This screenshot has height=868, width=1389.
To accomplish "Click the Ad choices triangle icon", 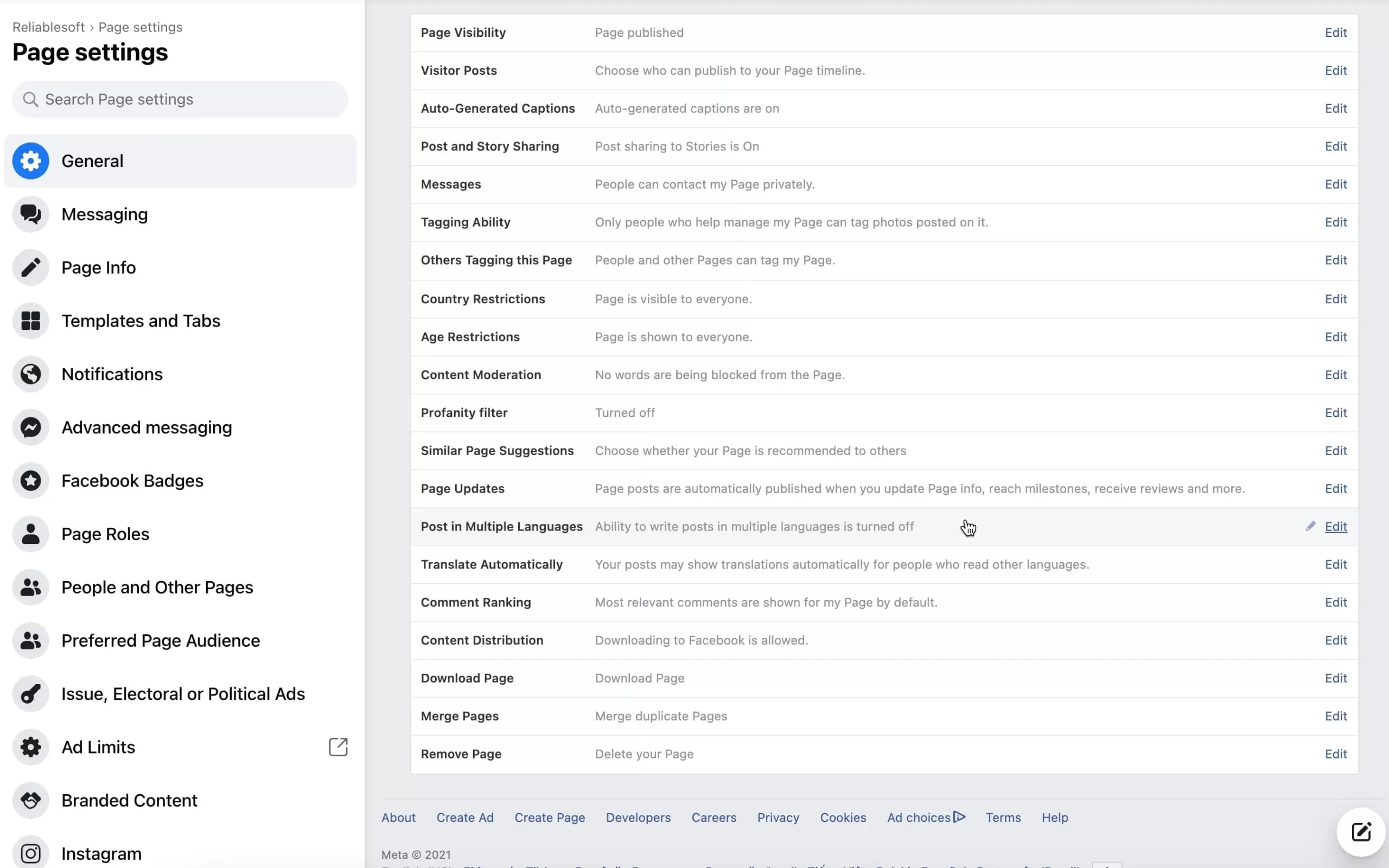I will [x=959, y=816].
